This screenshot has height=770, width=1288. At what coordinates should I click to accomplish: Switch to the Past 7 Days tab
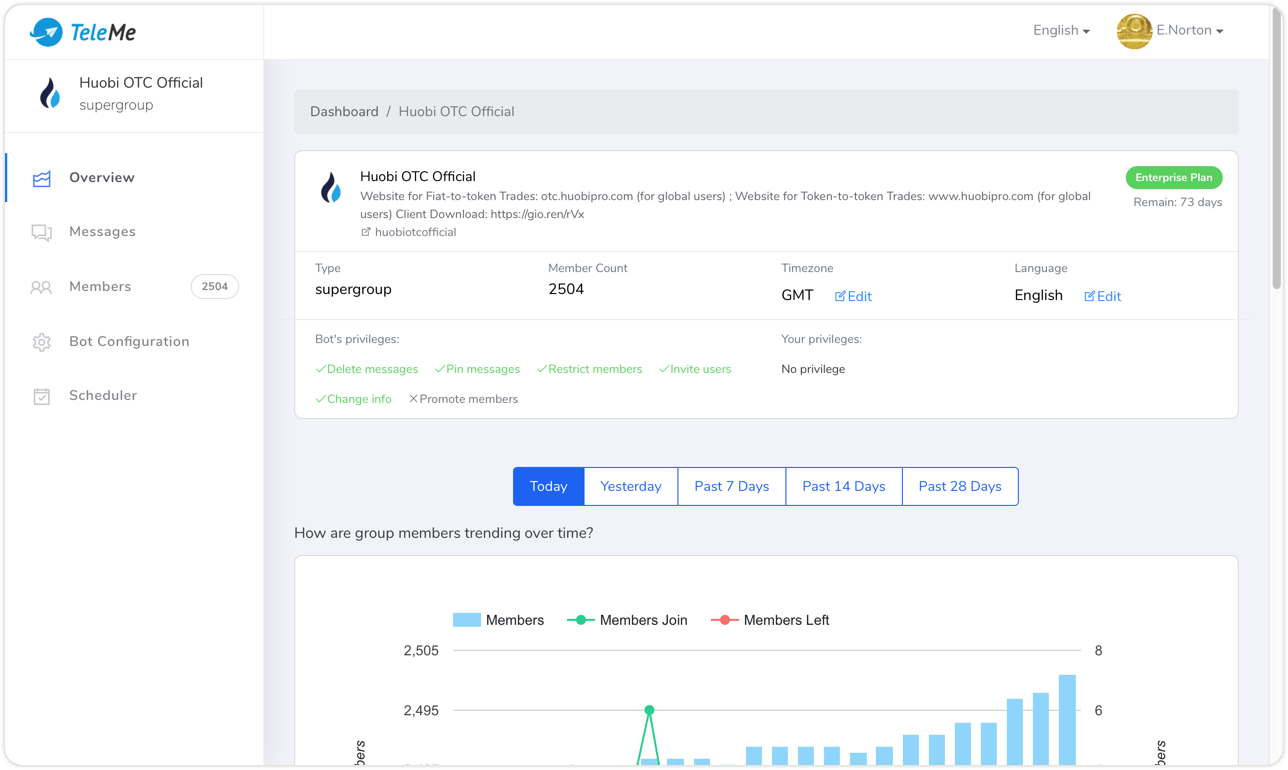pyautogui.click(x=731, y=487)
